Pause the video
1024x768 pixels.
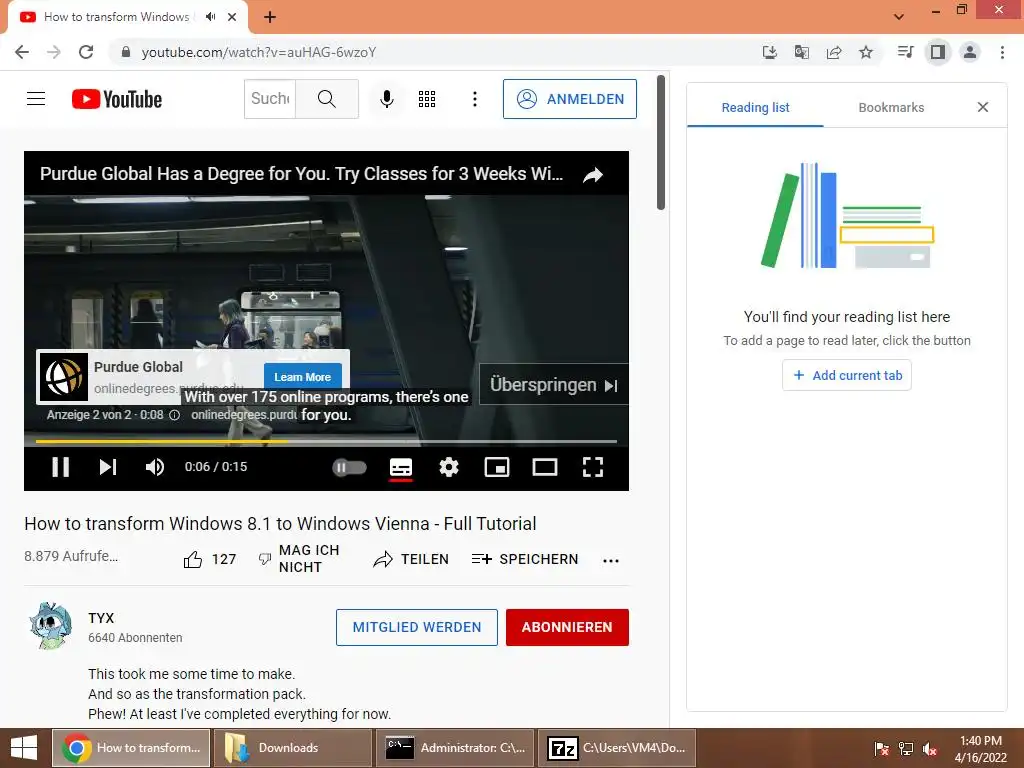[x=61, y=467]
